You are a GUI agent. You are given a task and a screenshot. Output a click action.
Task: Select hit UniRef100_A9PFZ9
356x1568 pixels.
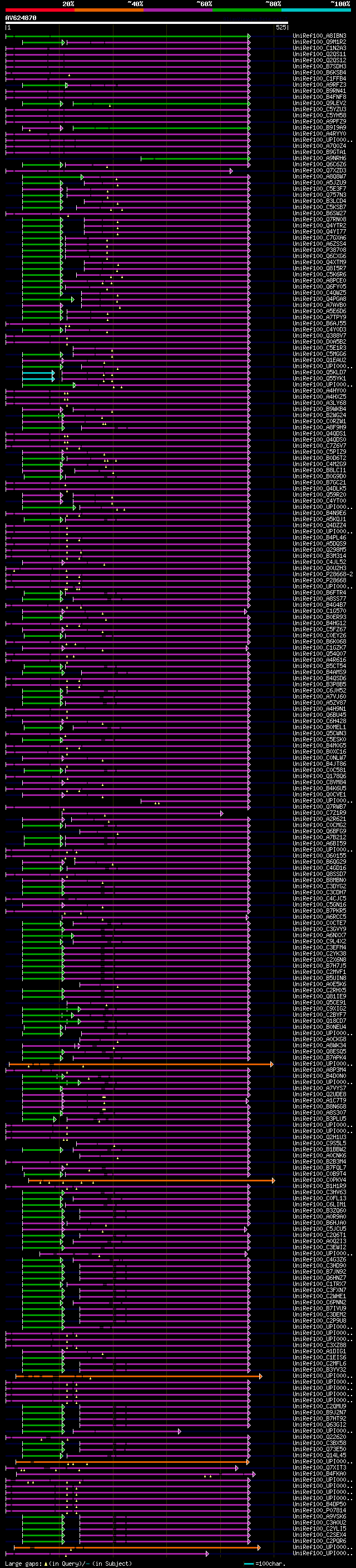(319, 121)
